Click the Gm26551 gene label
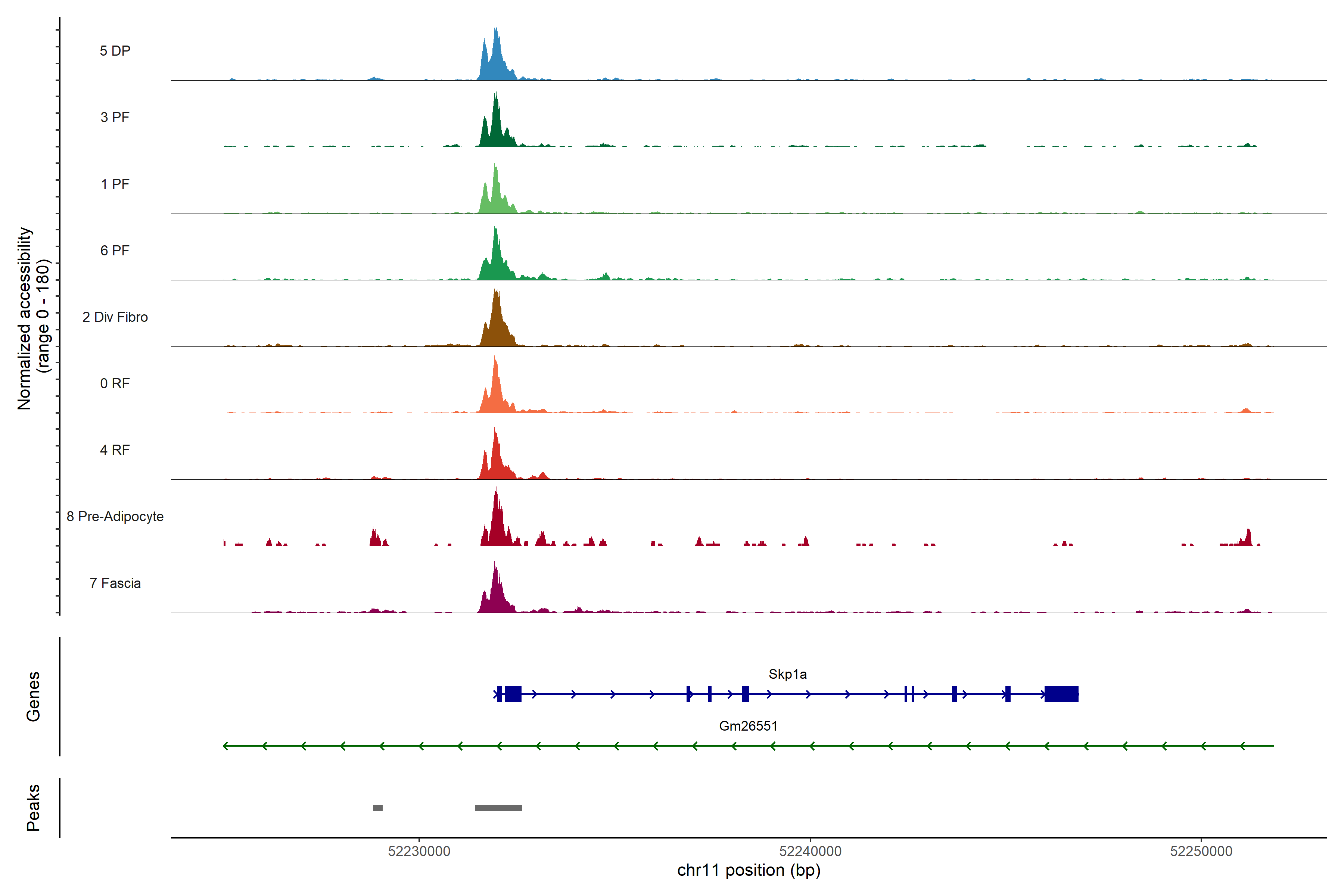 [748, 726]
